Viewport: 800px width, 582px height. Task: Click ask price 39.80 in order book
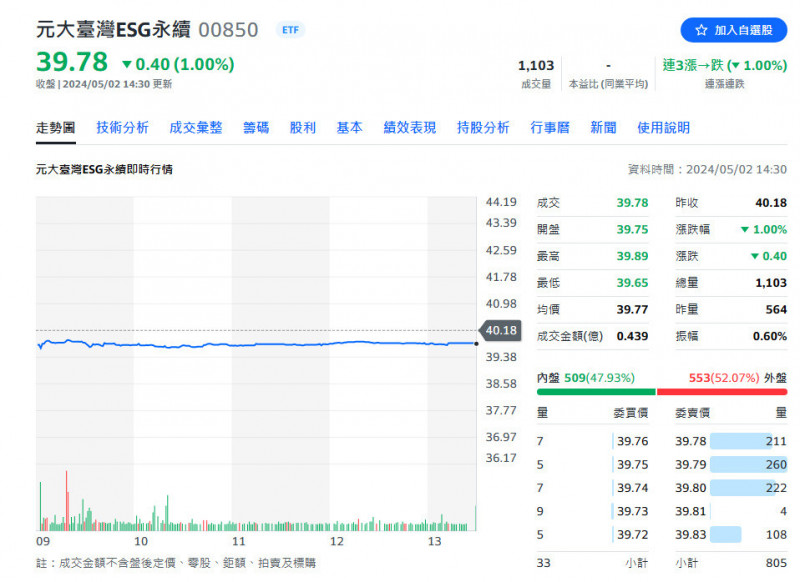691,488
